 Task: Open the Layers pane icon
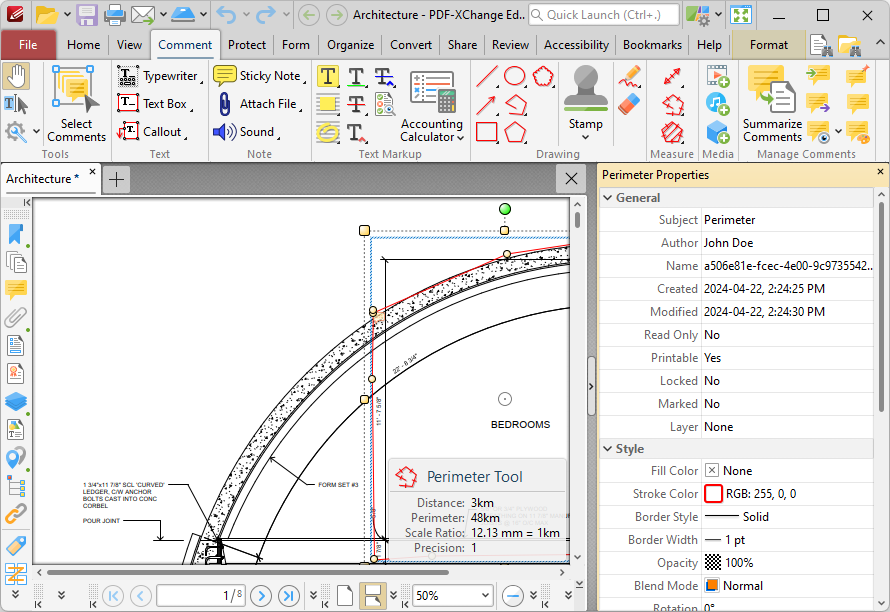(15, 401)
